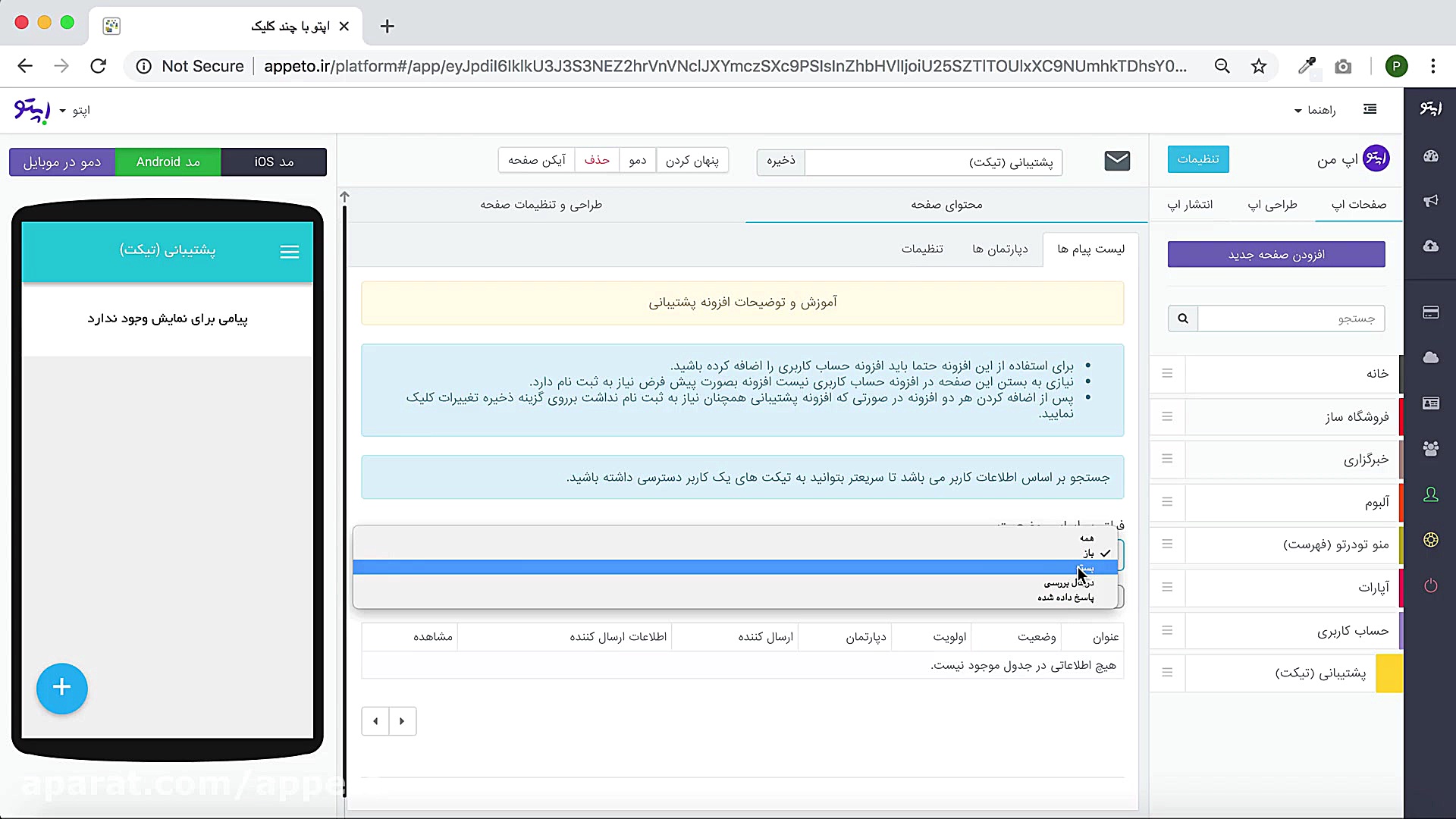Open the megaphone announcements icon
The height and width of the screenshot is (819, 1456).
(1430, 201)
